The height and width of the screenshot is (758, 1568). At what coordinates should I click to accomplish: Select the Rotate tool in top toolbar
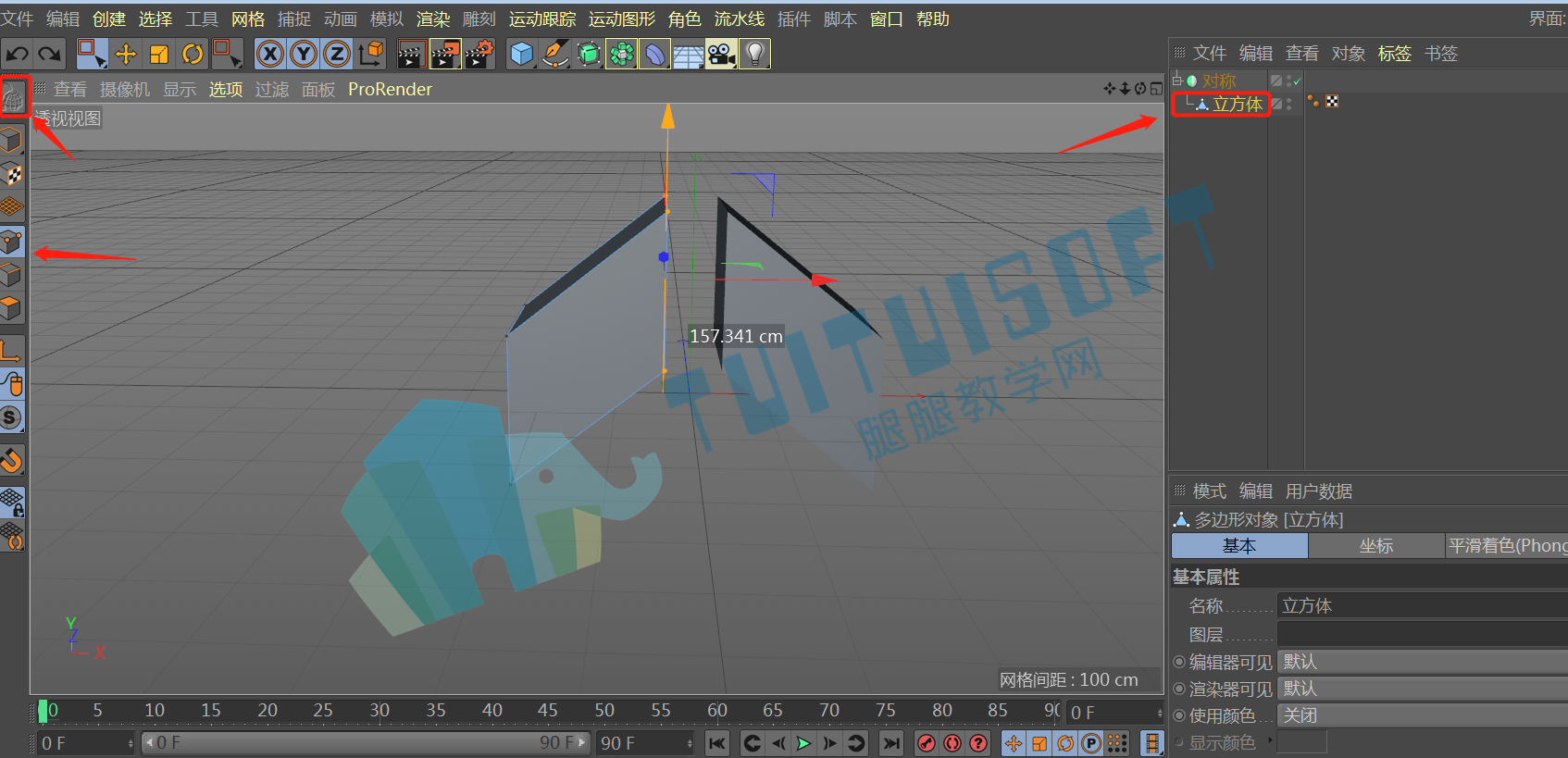click(x=192, y=54)
